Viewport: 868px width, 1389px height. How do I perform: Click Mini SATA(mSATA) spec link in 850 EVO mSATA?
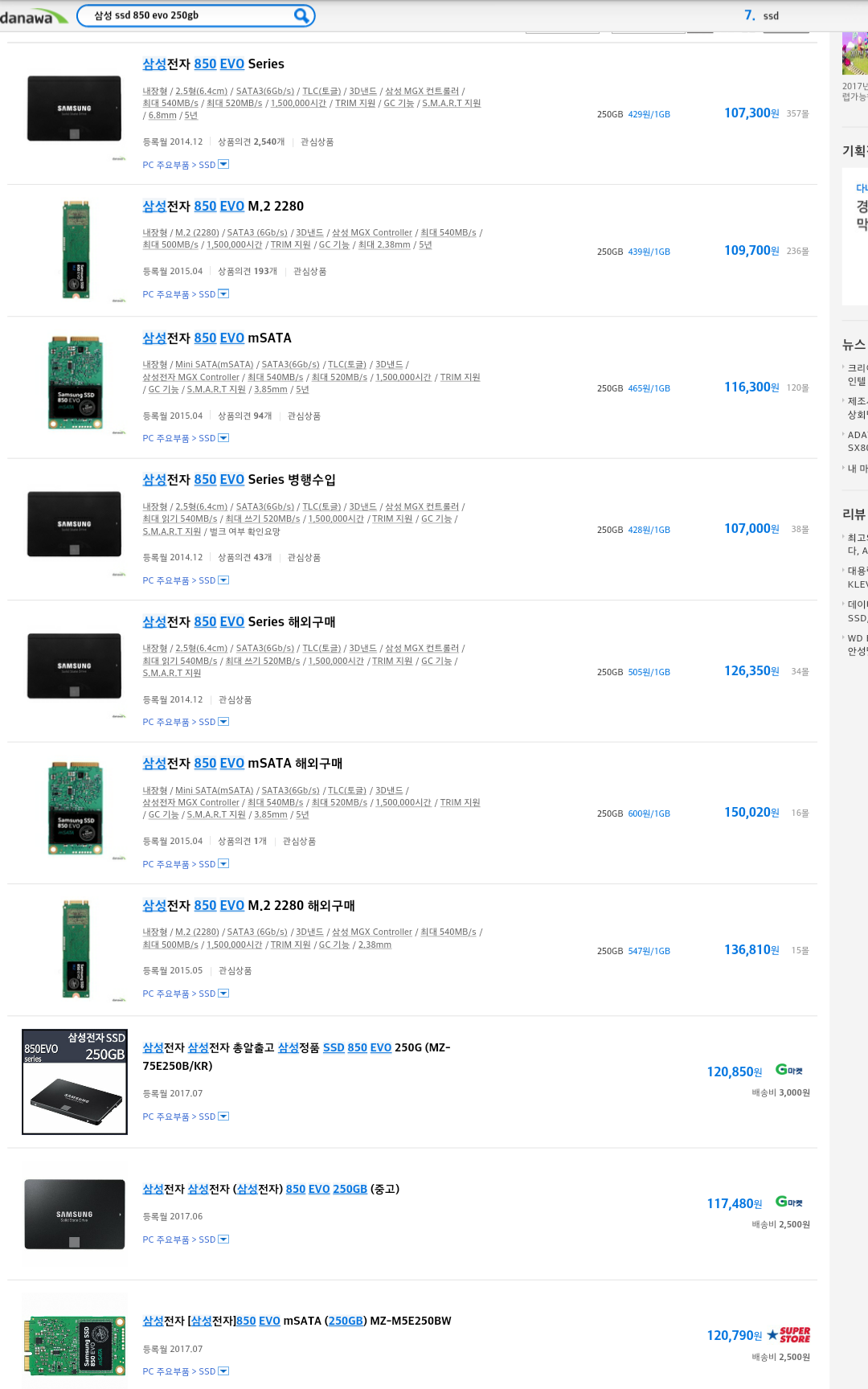coord(215,364)
